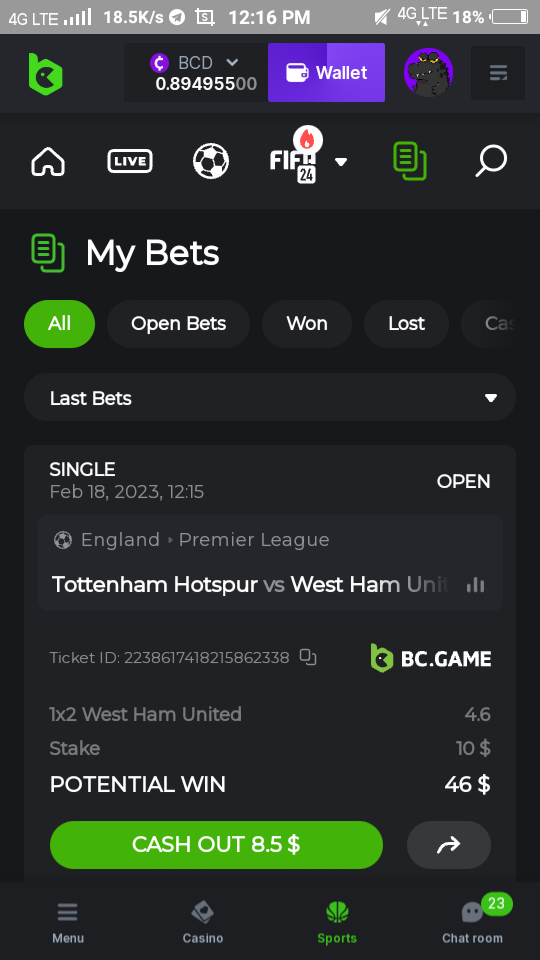
Task: Open the Last Bets dropdown
Action: coord(270,397)
